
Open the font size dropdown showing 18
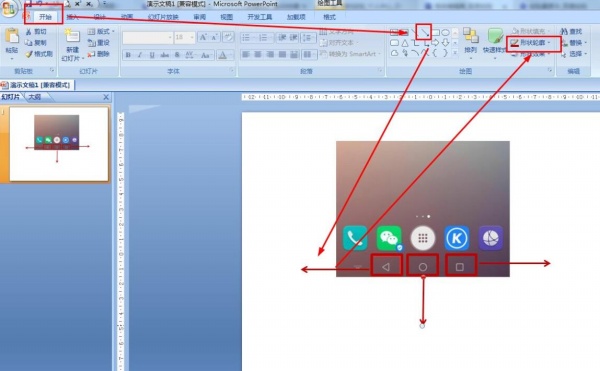point(185,37)
